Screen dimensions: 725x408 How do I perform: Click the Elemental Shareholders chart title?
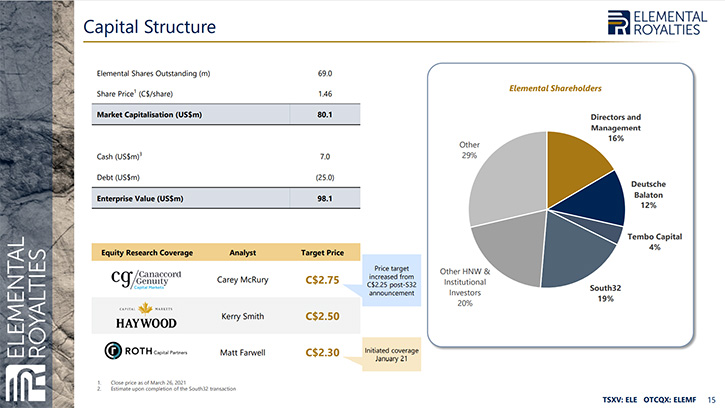(x=555, y=88)
